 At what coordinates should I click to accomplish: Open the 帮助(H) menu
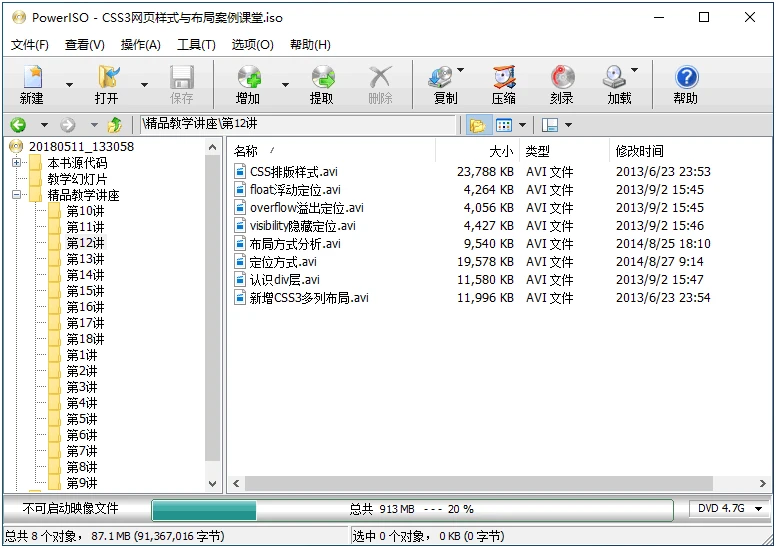click(310, 45)
